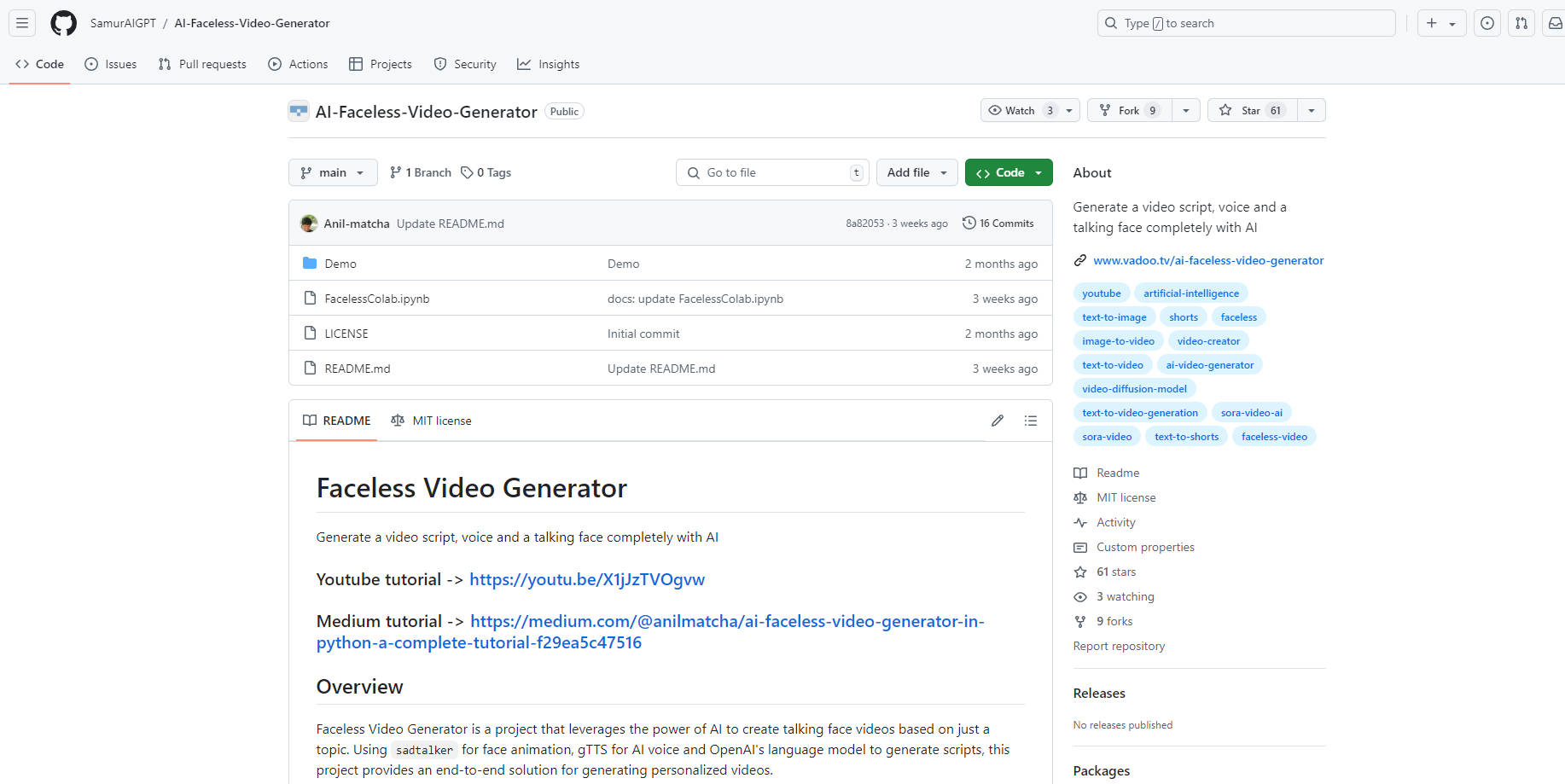The height and width of the screenshot is (784, 1565).
Task: Toggle the Watch settings dropdown
Action: click(1068, 110)
